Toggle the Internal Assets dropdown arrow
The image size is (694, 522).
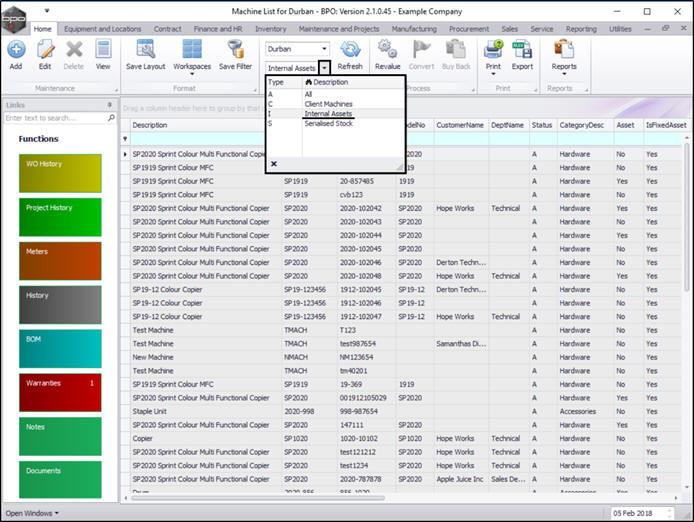point(324,68)
